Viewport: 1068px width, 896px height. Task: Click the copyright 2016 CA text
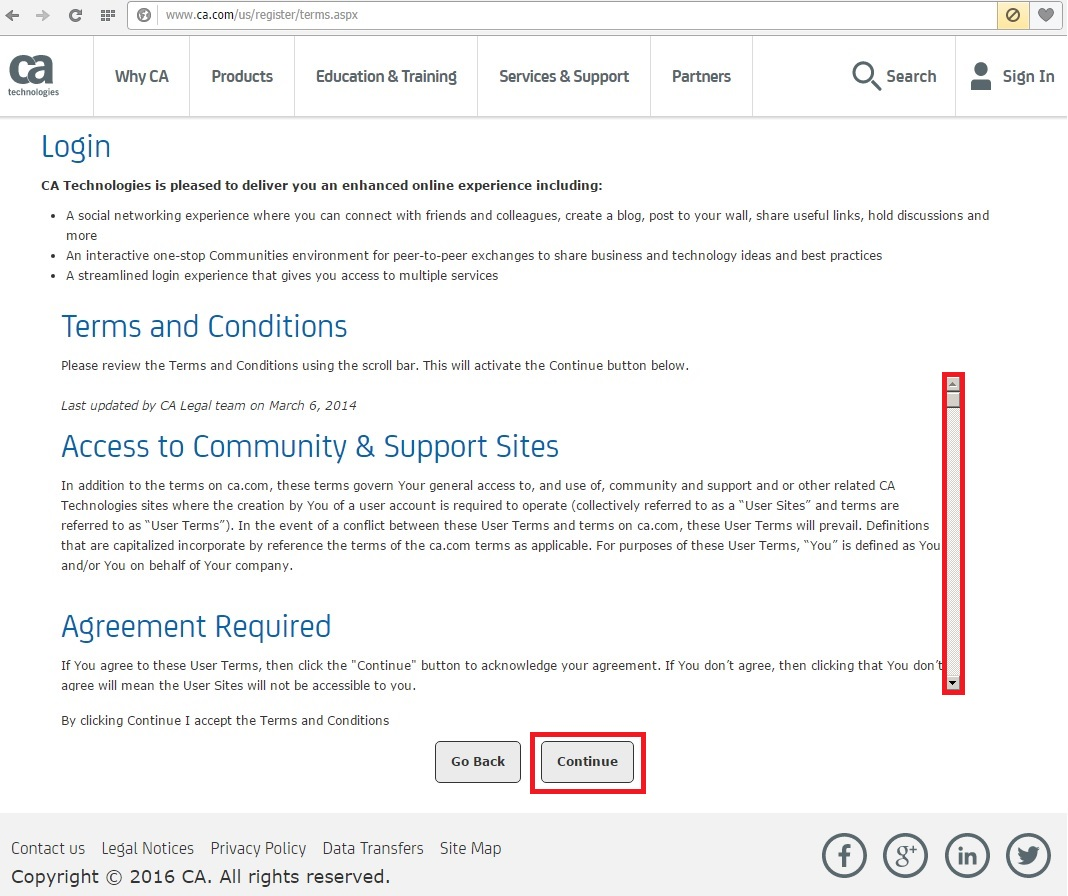point(201,877)
